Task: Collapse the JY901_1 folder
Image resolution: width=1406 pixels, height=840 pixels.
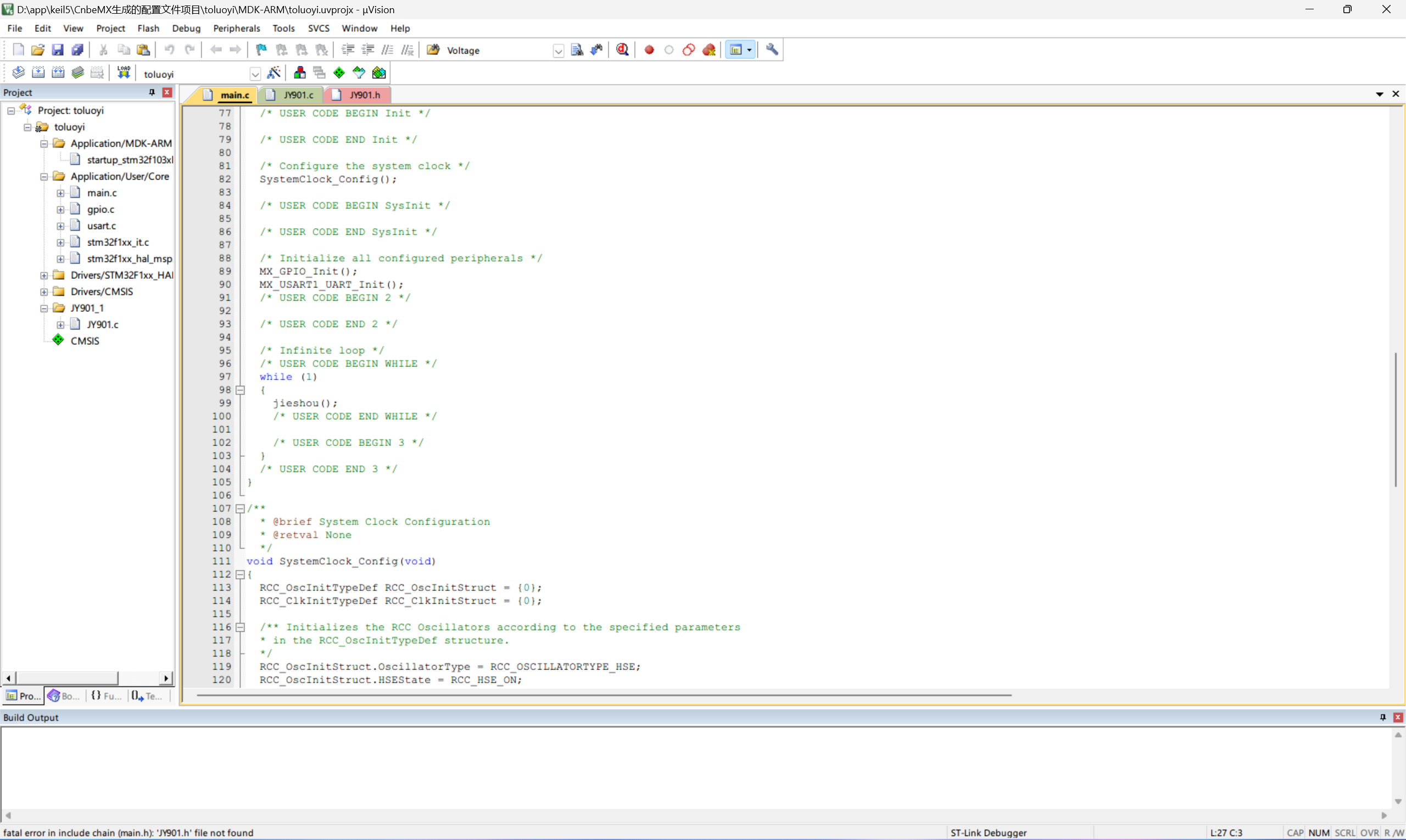Action: coord(43,309)
